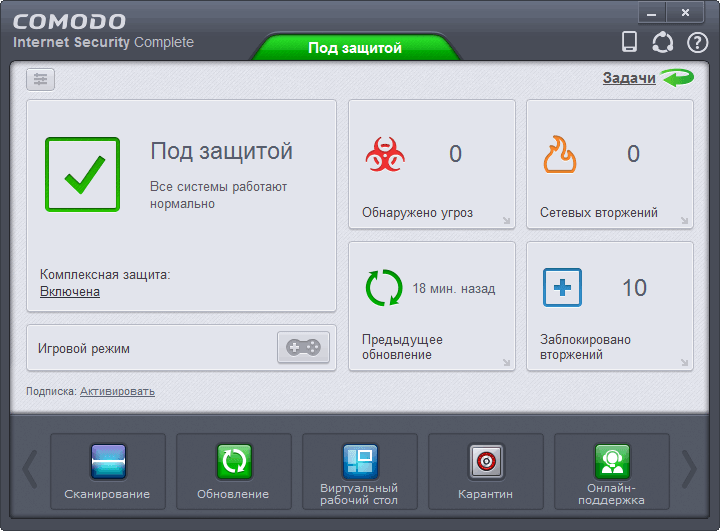Launch Сканирование from bottom bar

[108, 472]
